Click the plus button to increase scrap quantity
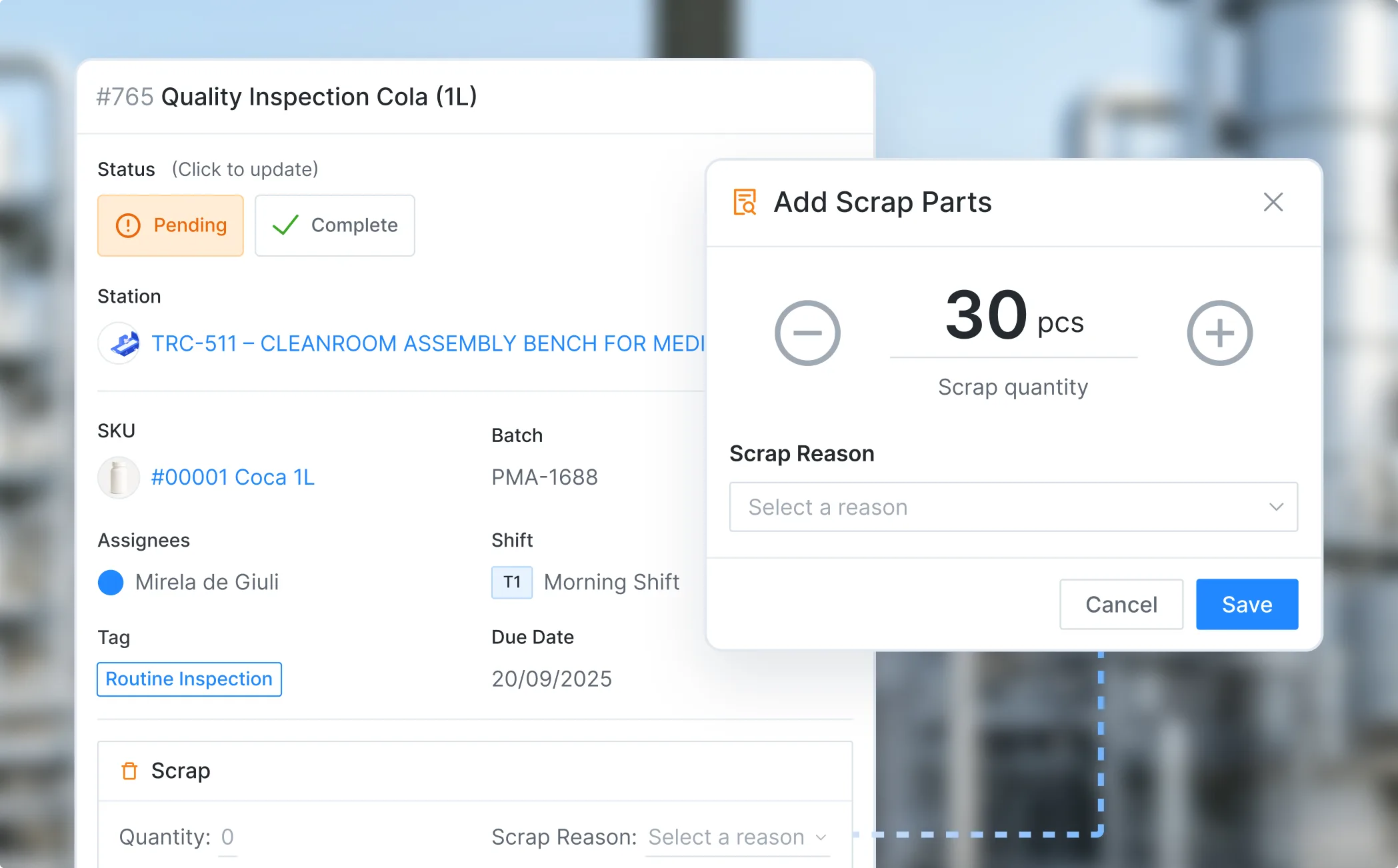1398x868 pixels. pos(1219,333)
